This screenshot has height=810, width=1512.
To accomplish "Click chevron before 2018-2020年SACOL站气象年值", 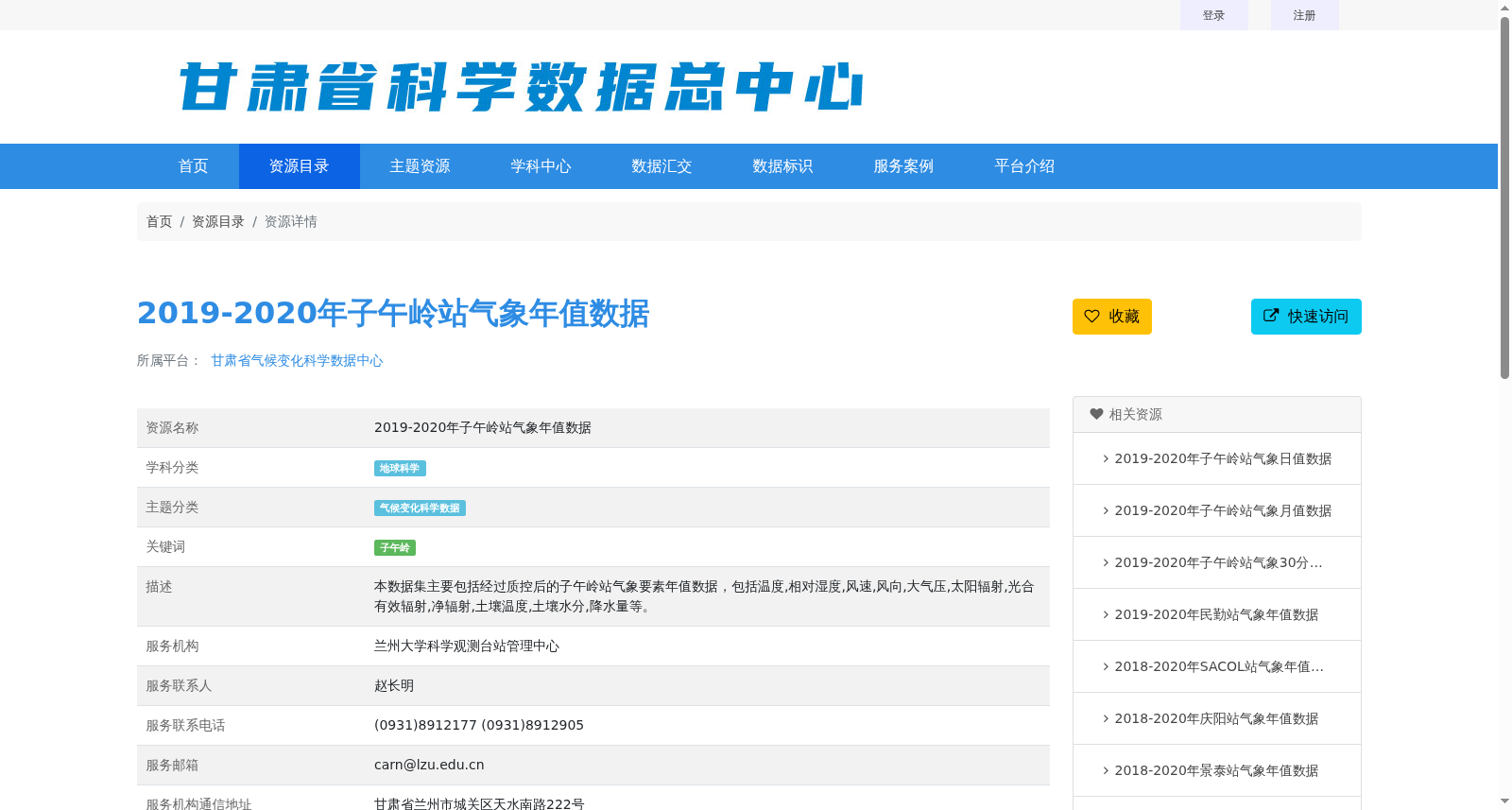I will (x=1106, y=666).
